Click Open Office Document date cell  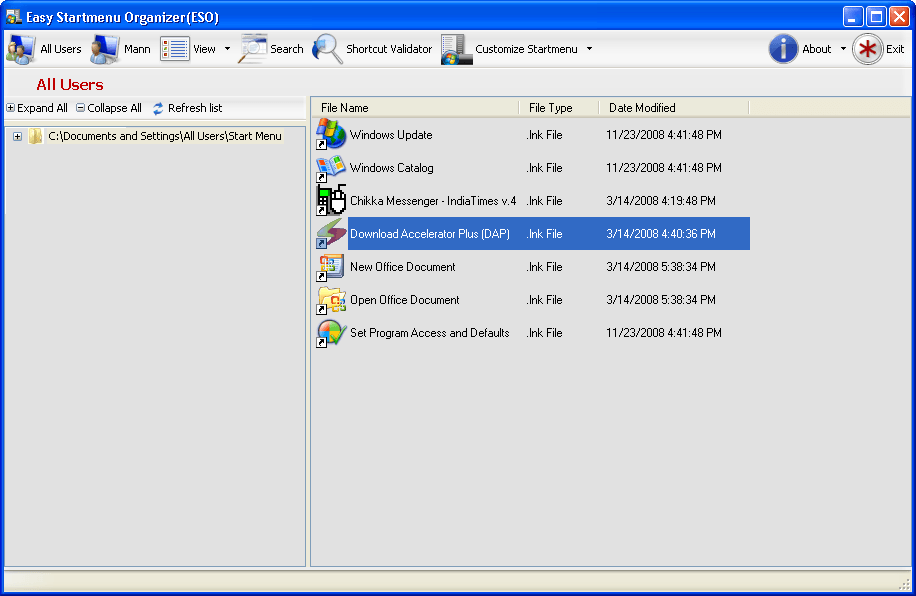pyautogui.click(x=661, y=300)
